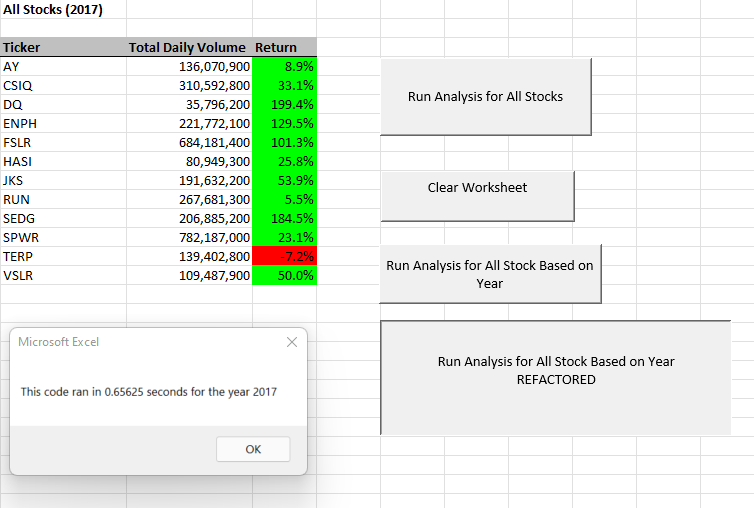Click the code ran in 0.65625 seconds message

click(x=149, y=392)
